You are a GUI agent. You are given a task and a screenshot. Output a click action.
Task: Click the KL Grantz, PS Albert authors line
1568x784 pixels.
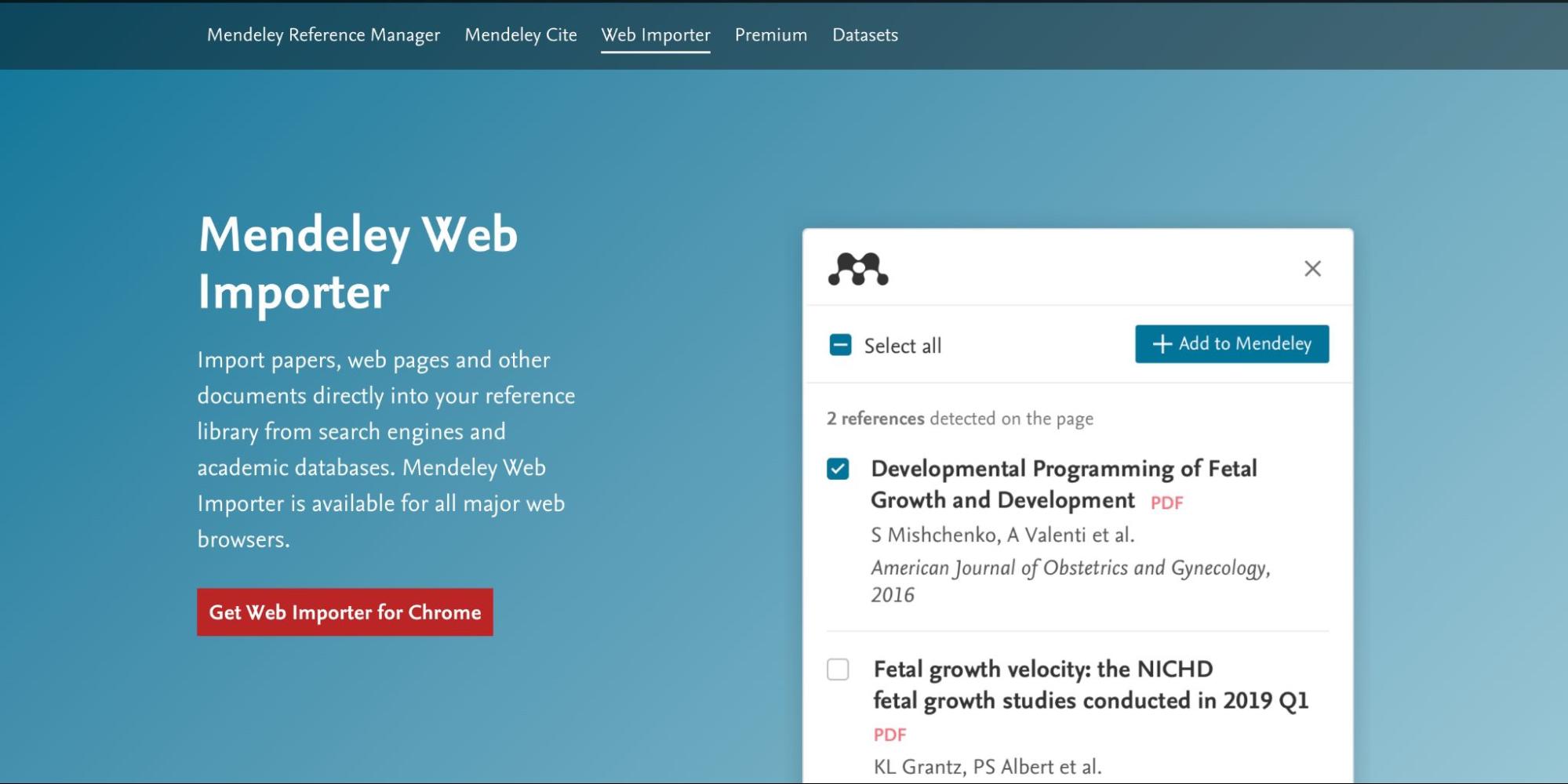click(x=988, y=767)
